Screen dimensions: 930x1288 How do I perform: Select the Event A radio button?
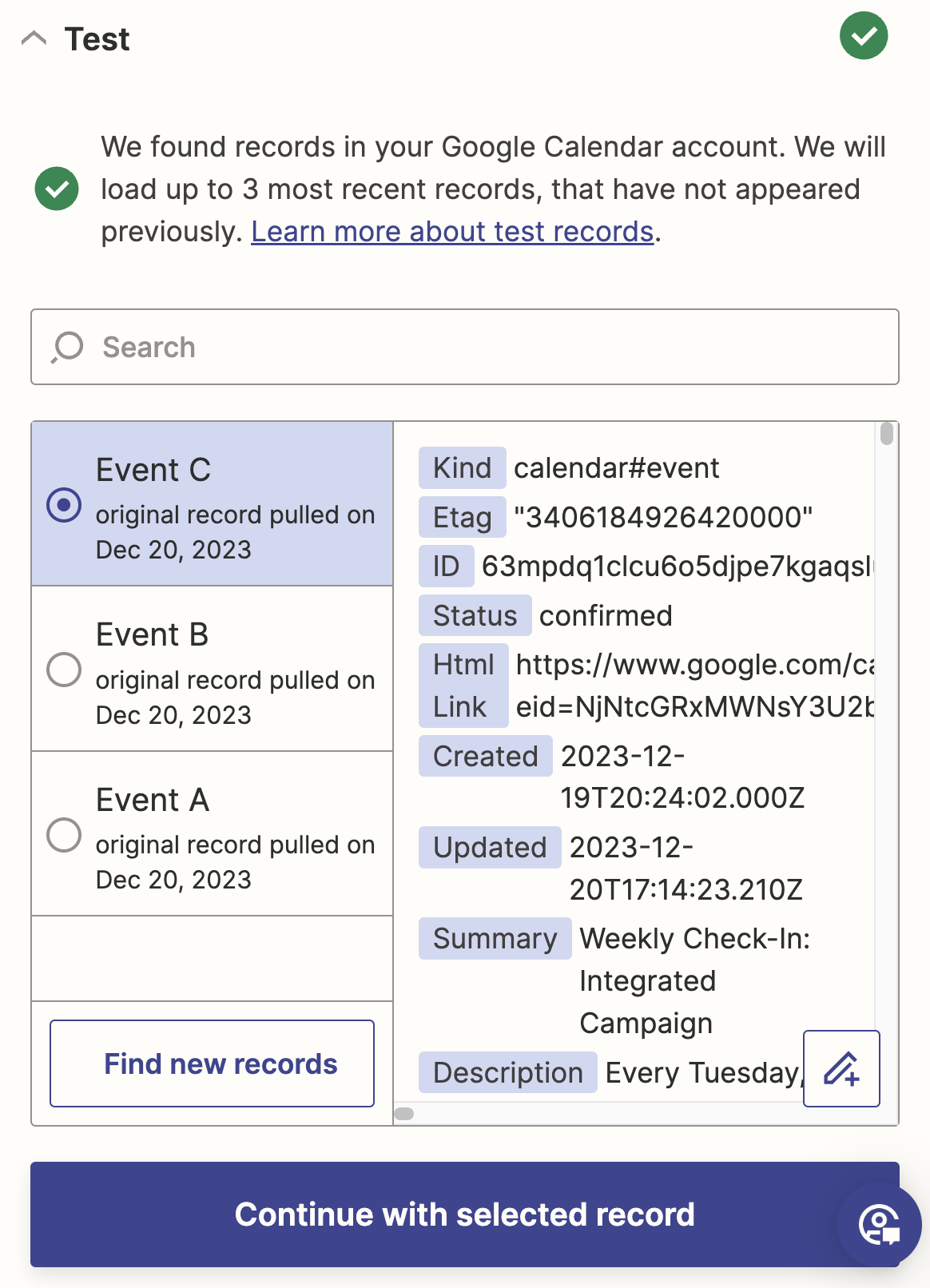64,835
